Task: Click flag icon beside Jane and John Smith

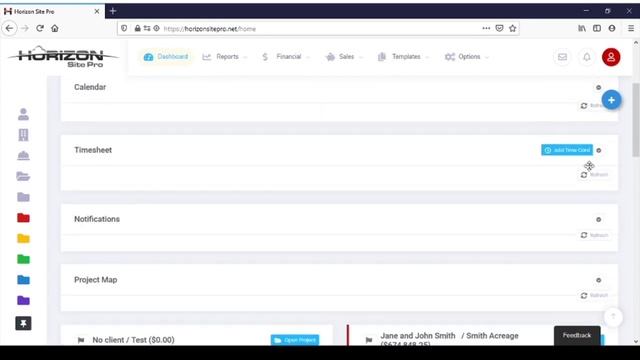Action: click(x=369, y=340)
